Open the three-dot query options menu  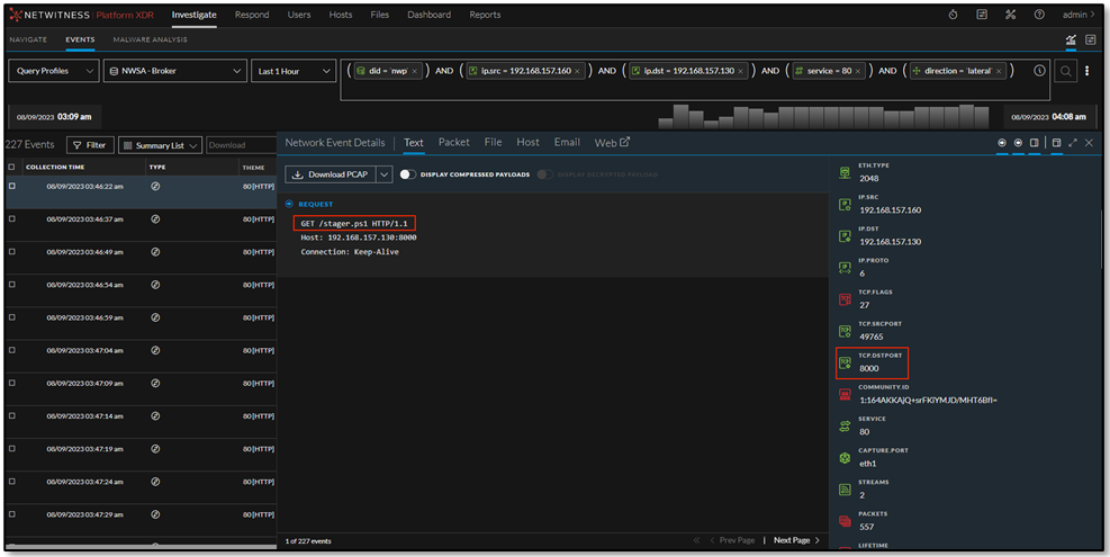pyautogui.click(x=1087, y=71)
